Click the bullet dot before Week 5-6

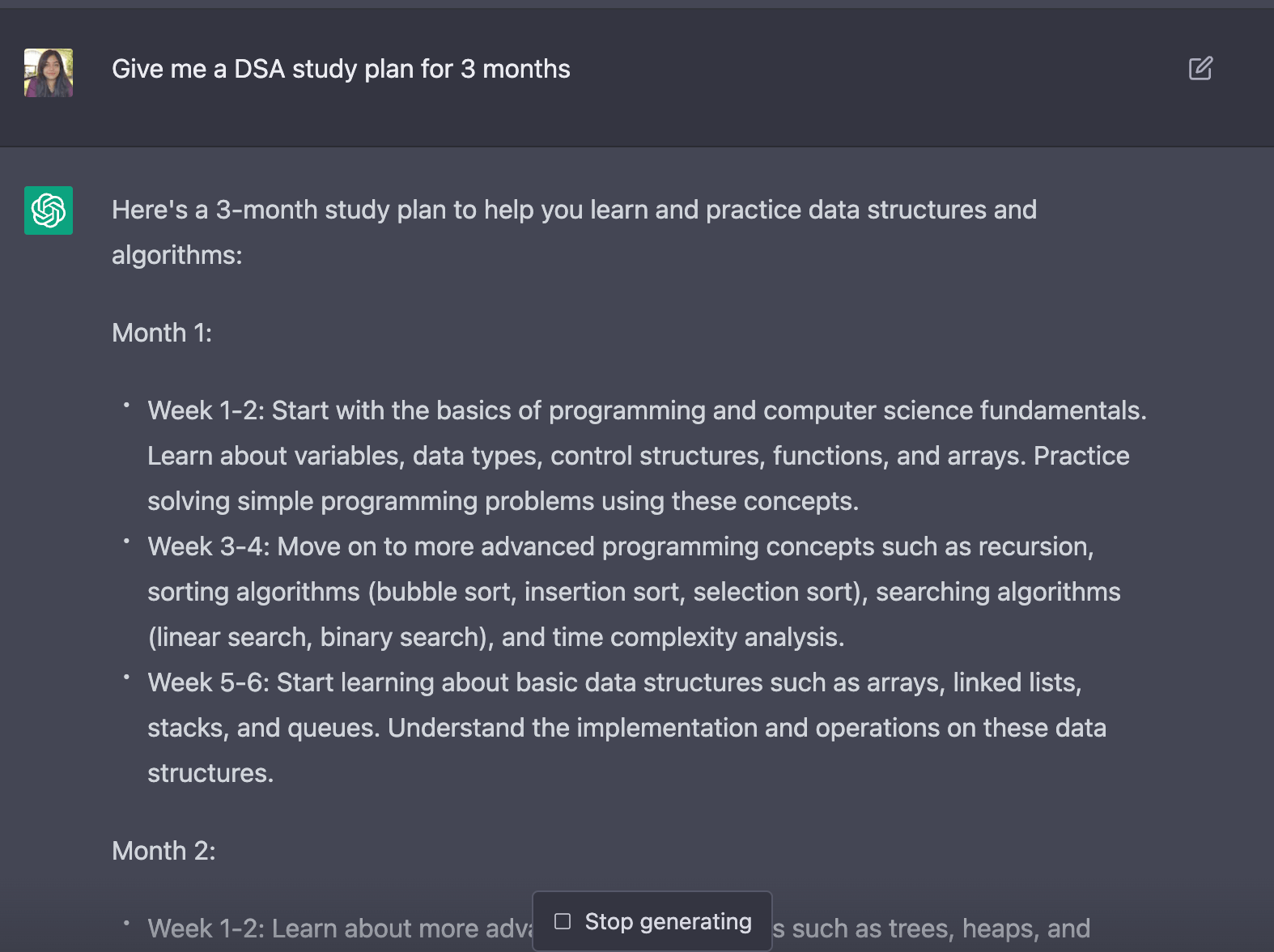(x=126, y=676)
